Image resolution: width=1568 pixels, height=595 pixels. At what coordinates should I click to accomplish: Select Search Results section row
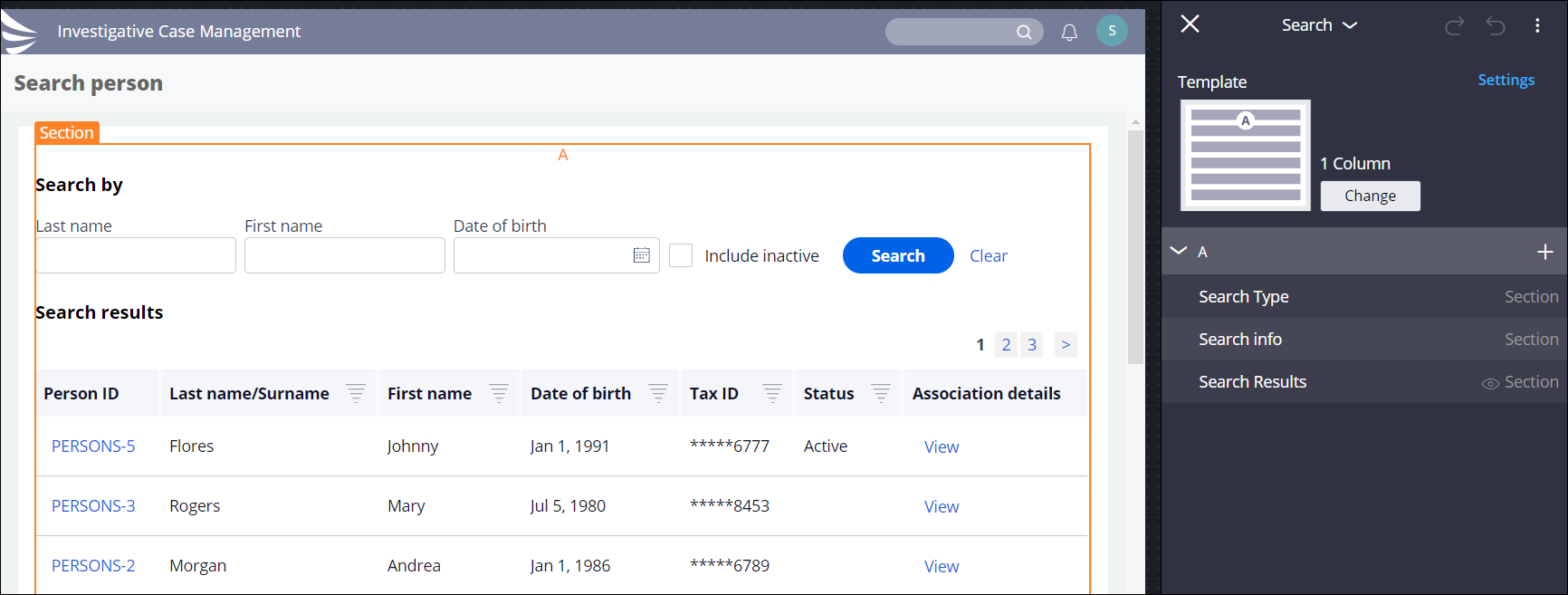1364,381
